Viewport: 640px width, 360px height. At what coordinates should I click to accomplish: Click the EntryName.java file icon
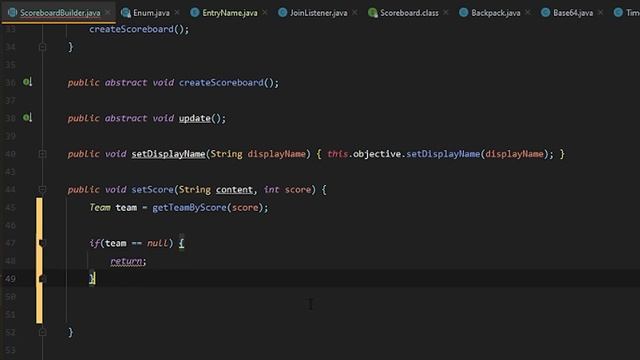(x=195, y=13)
